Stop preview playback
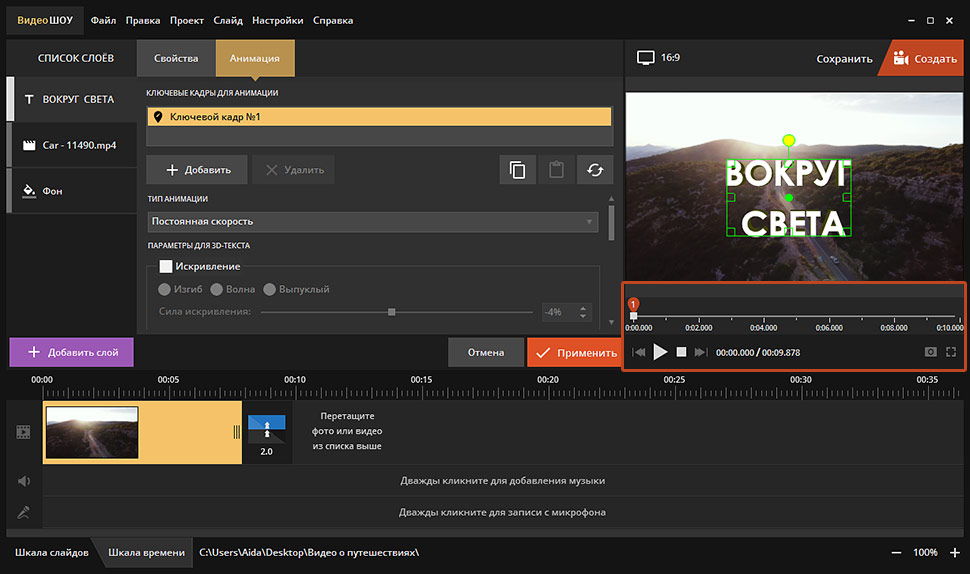Viewport: 970px width, 574px height. 681,352
